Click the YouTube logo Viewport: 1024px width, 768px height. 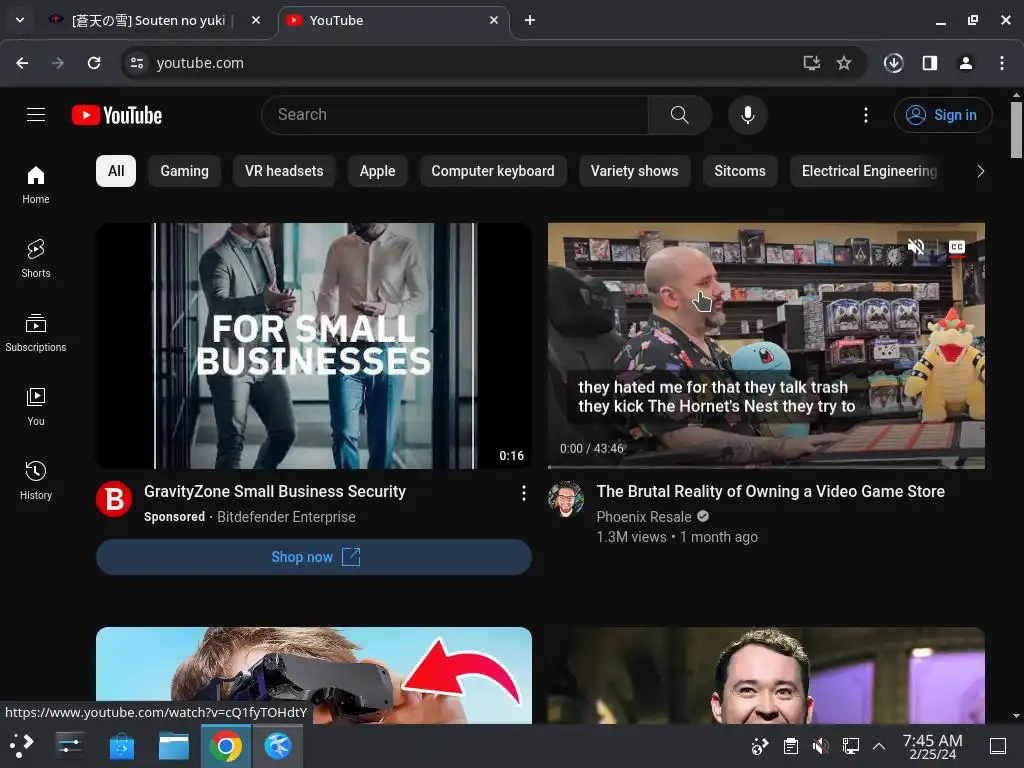click(x=117, y=115)
